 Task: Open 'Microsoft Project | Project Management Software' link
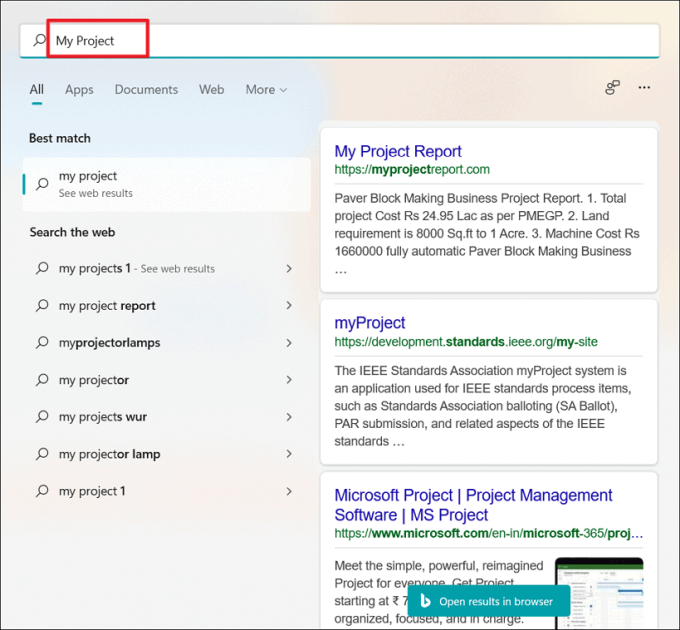(x=473, y=505)
